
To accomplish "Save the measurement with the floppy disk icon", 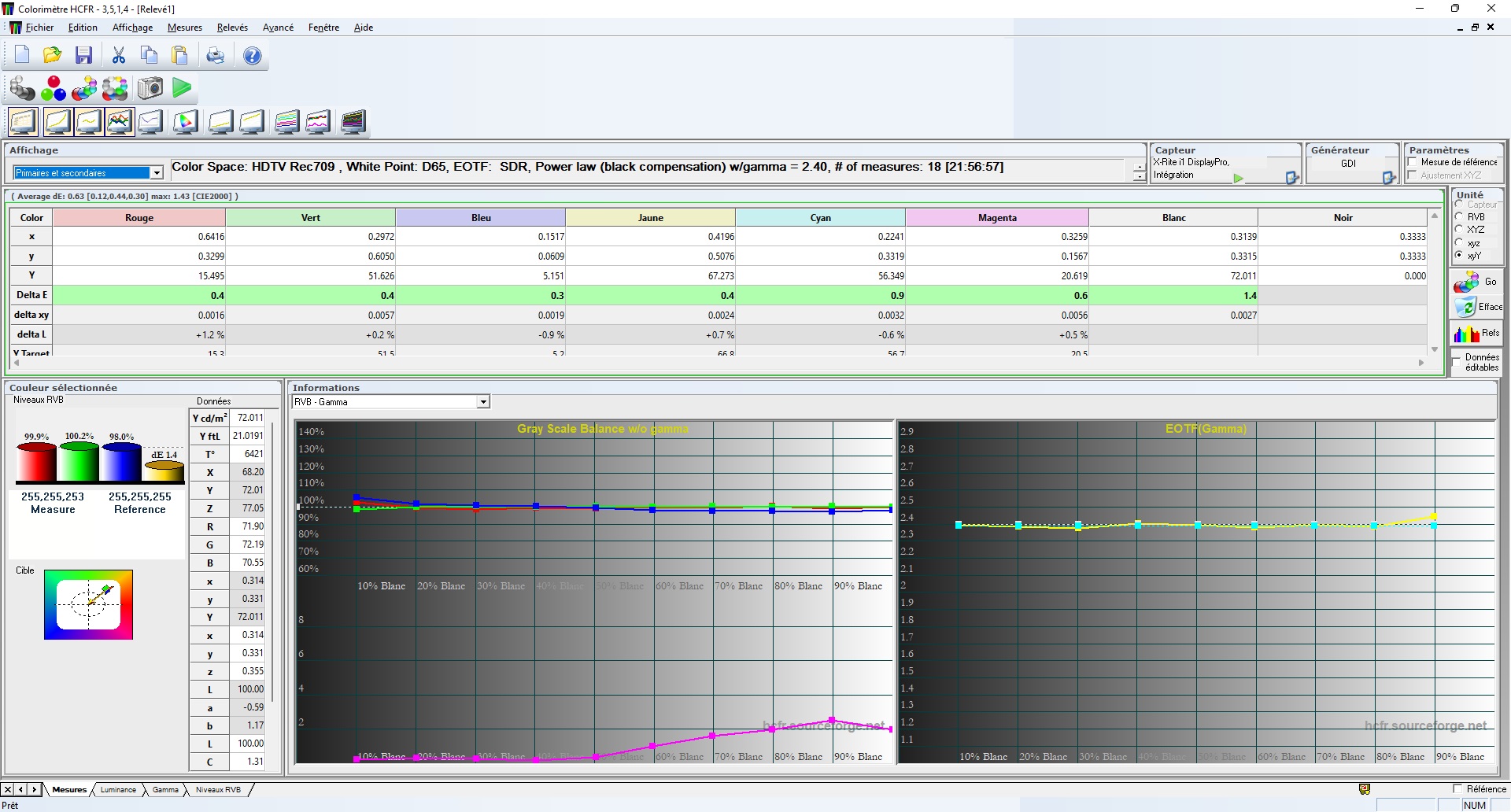I will 83,55.
